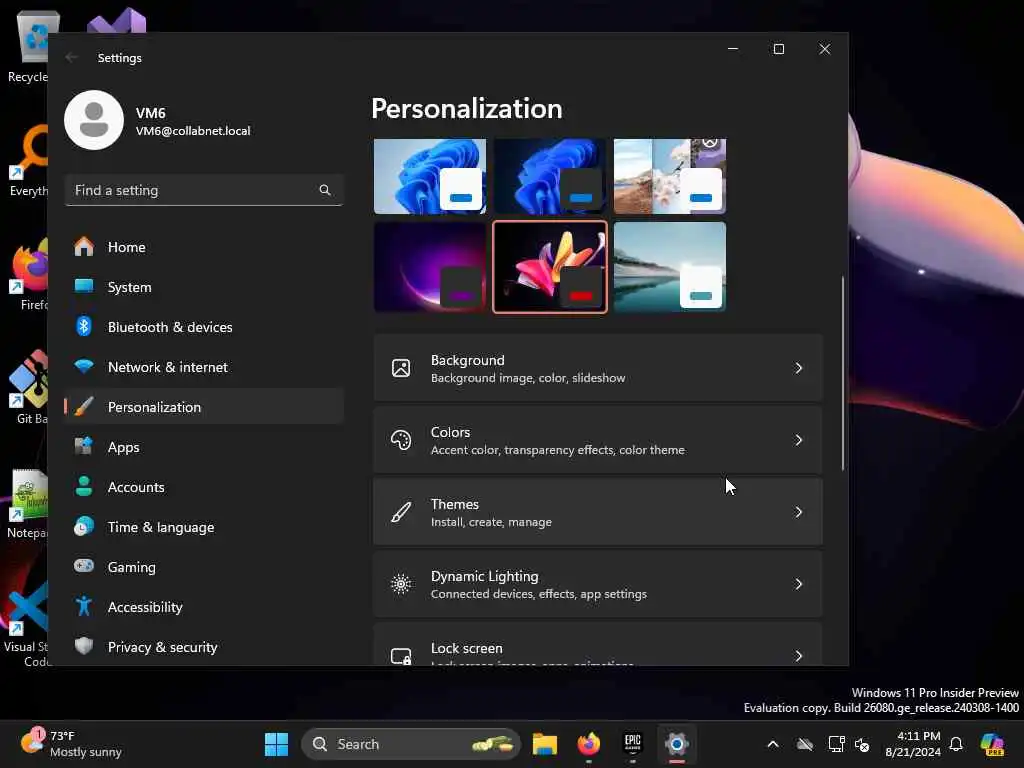Open Apps settings category
This screenshot has width=1024, height=768.
coord(204,447)
